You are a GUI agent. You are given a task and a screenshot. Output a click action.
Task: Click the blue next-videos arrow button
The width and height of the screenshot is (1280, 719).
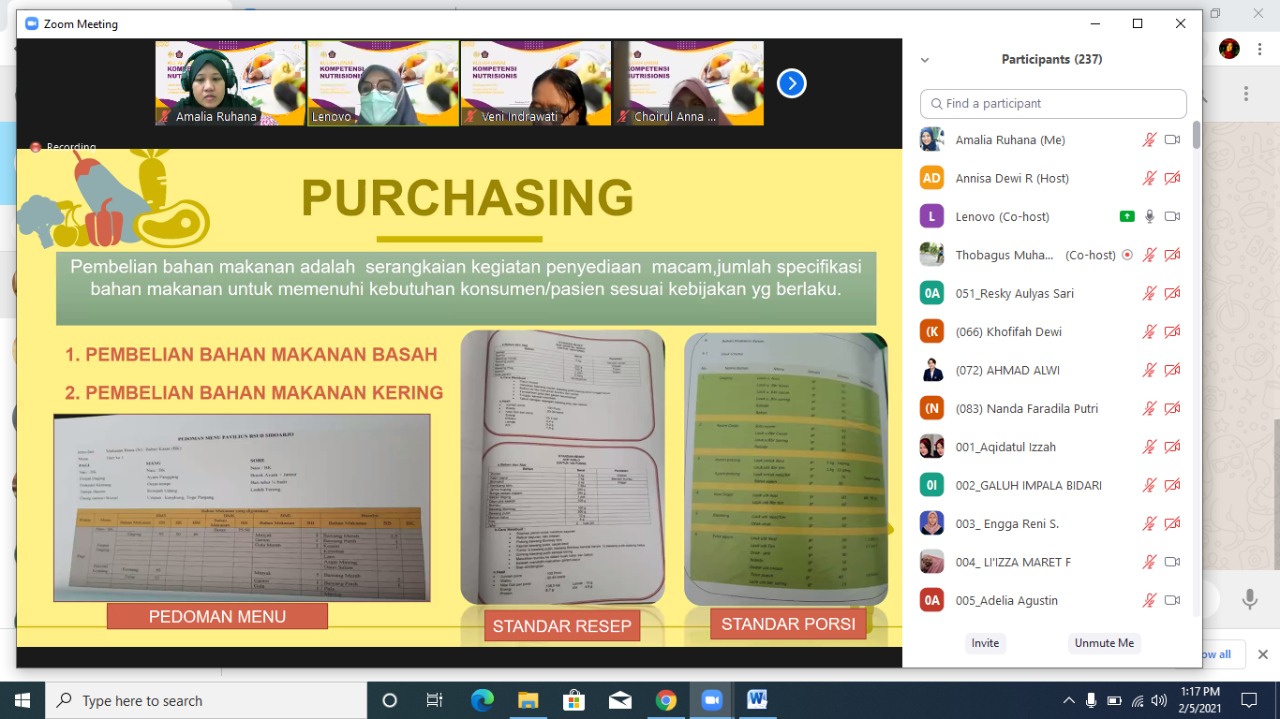[x=791, y=84]
